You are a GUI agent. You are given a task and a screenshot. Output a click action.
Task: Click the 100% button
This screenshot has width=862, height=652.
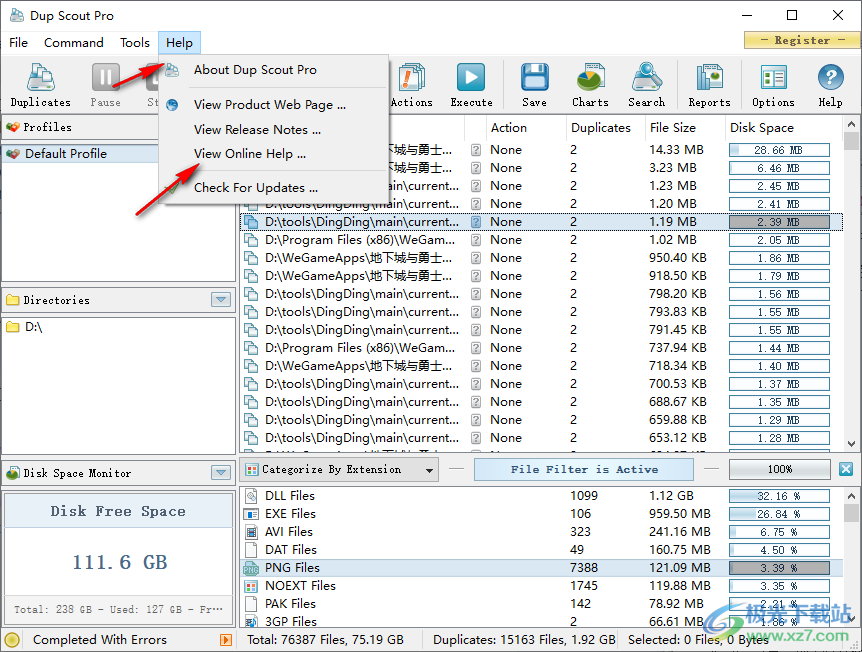tap(780, 469)
